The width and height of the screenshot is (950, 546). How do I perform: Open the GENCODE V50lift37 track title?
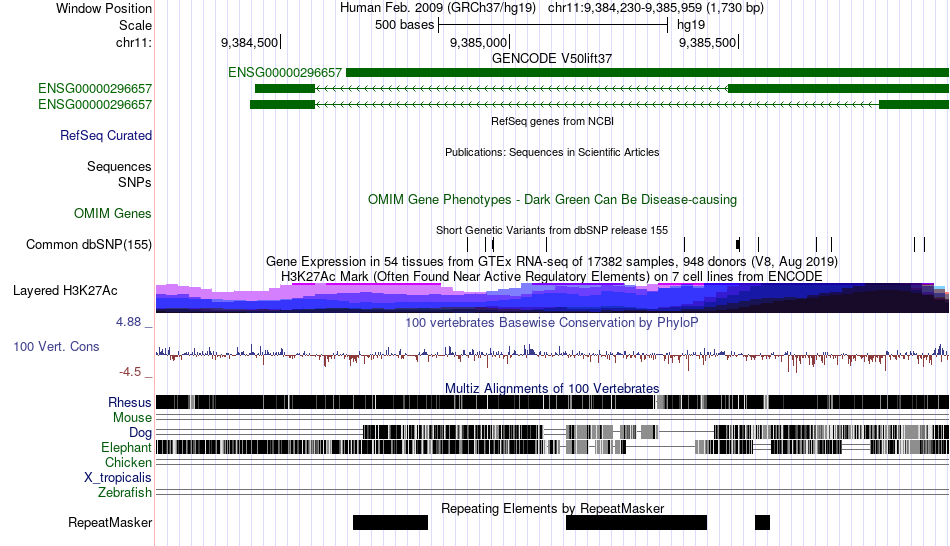552,58
